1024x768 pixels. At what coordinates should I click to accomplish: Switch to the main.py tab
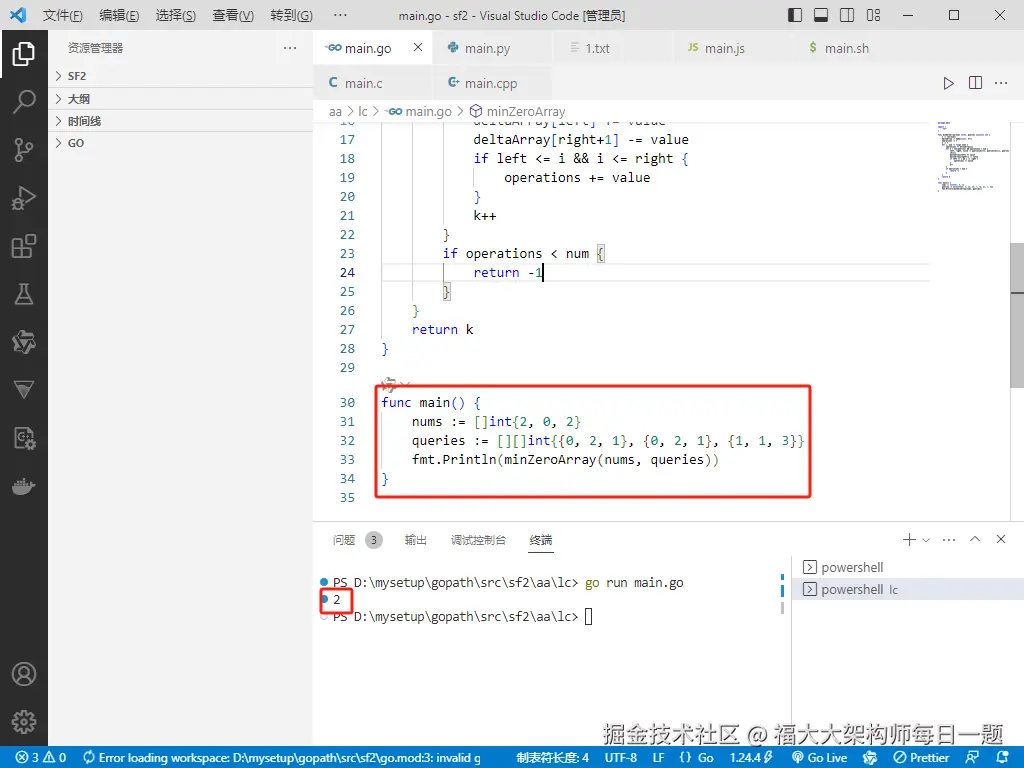(x=492, y=48)
